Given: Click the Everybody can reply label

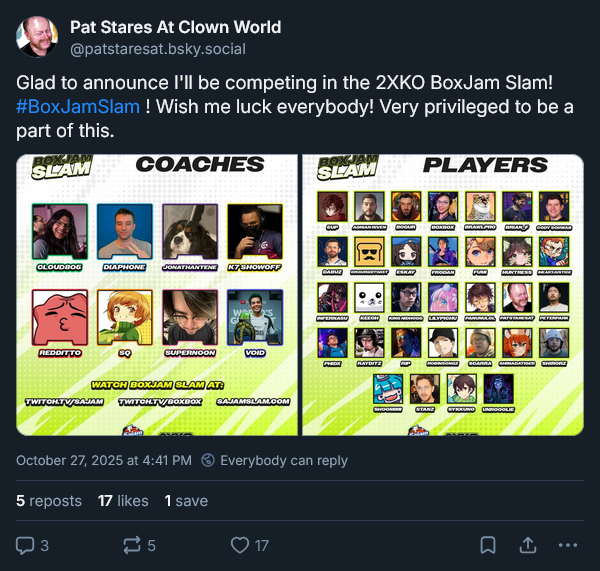Looking at the screenshot, I should [284, 460].
